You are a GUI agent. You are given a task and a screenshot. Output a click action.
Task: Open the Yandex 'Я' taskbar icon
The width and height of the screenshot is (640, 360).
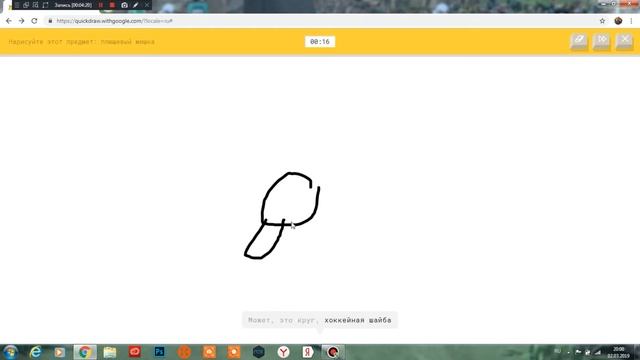tap(308, 352)
